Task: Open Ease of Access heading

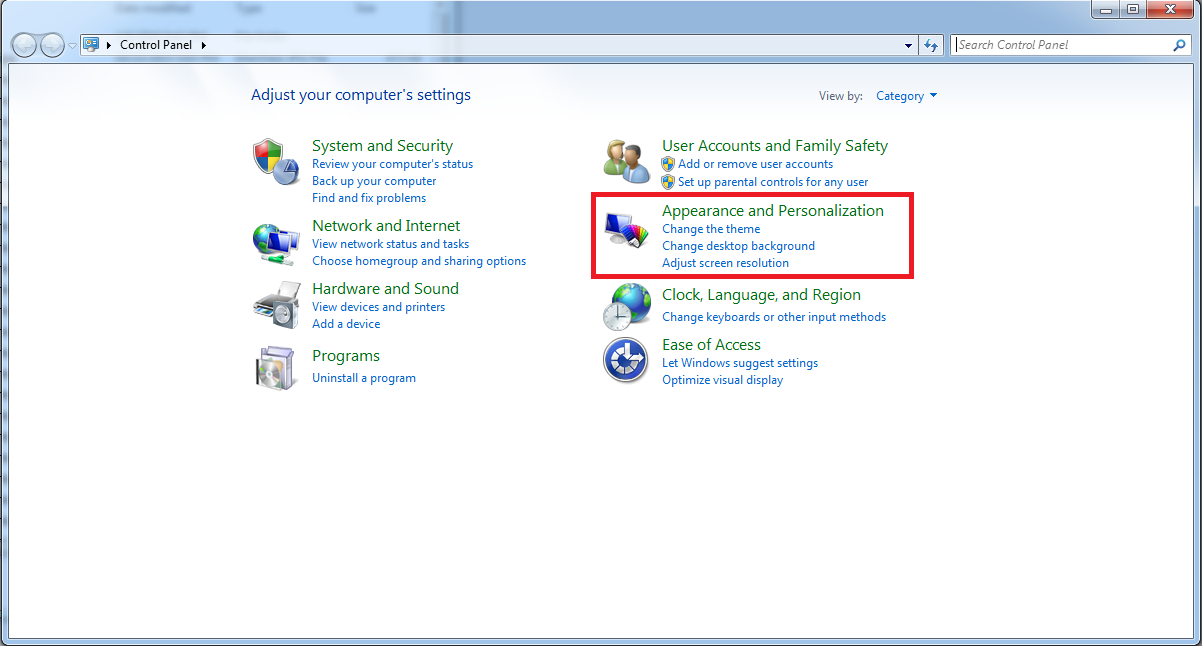Action: pyautogui.click(x=711, y=345)
